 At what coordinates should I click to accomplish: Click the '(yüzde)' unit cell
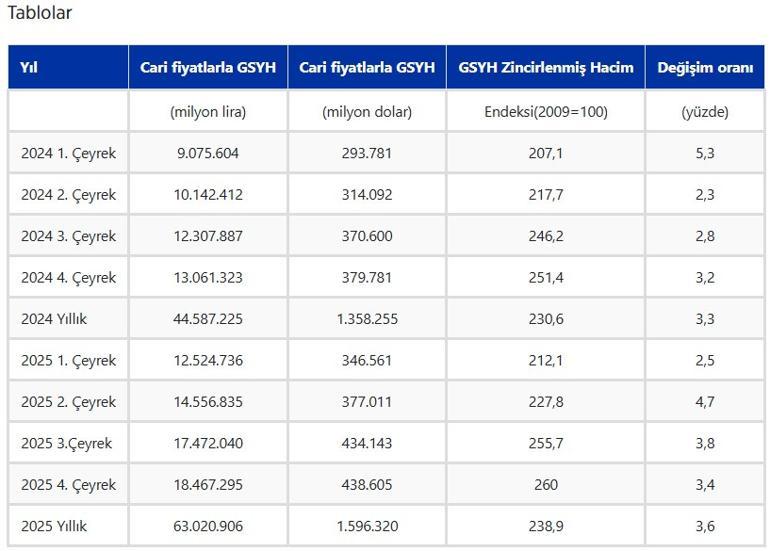tap(705, 112)
